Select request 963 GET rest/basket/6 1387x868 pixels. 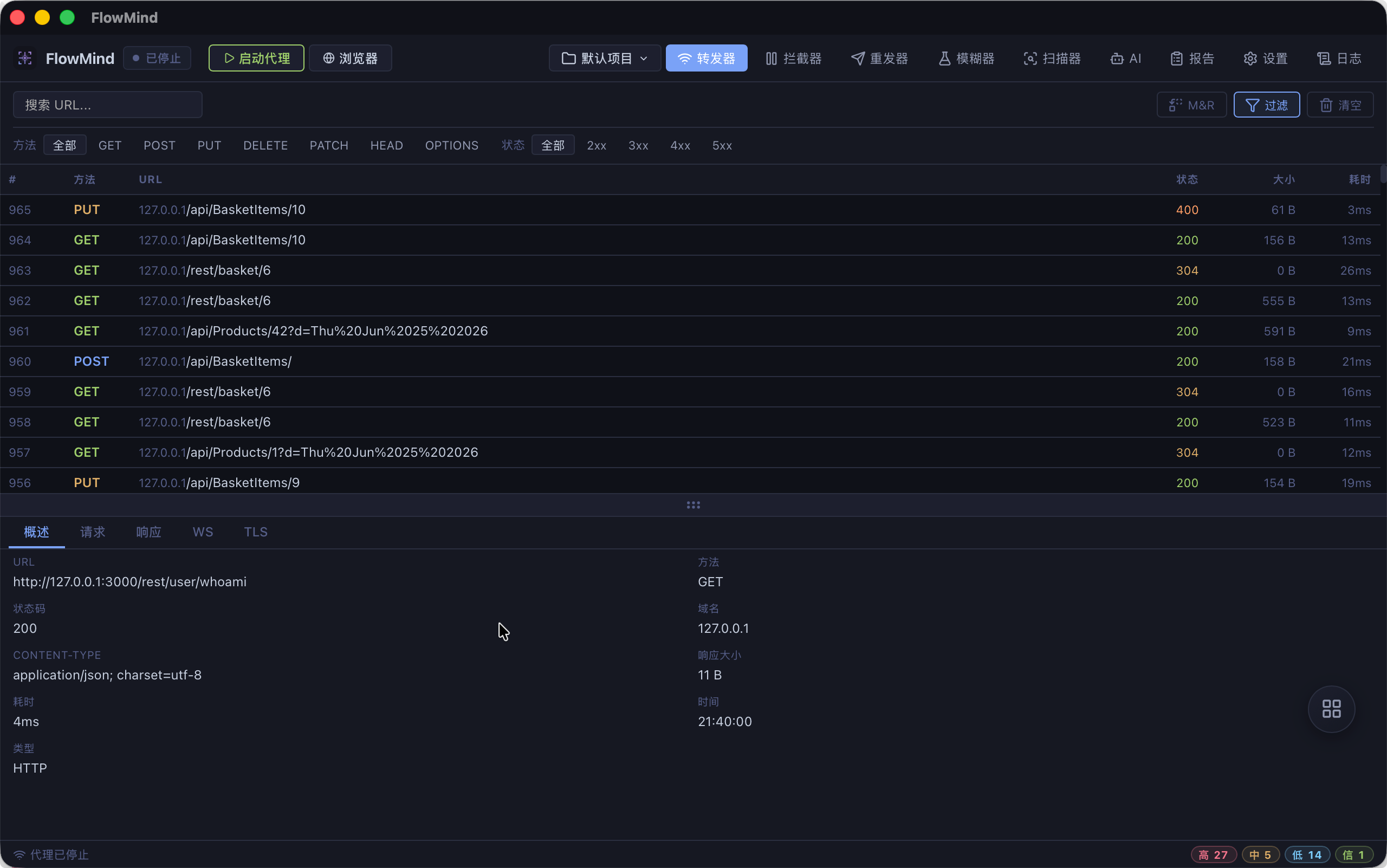tap(690, 270)
